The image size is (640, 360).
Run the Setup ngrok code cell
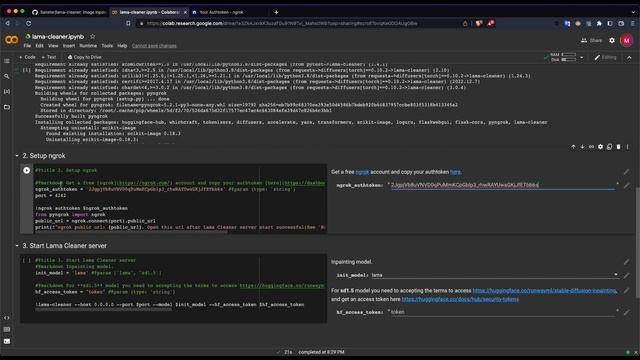tap(27, 170)
